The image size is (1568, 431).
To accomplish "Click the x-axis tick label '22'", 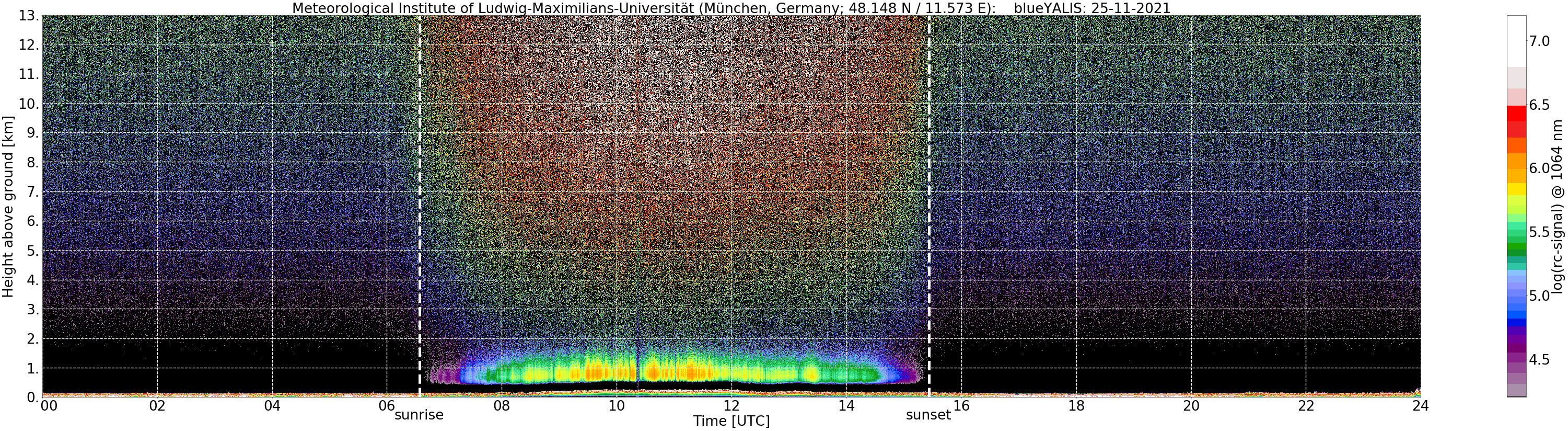I will (x=1306, y=405).
